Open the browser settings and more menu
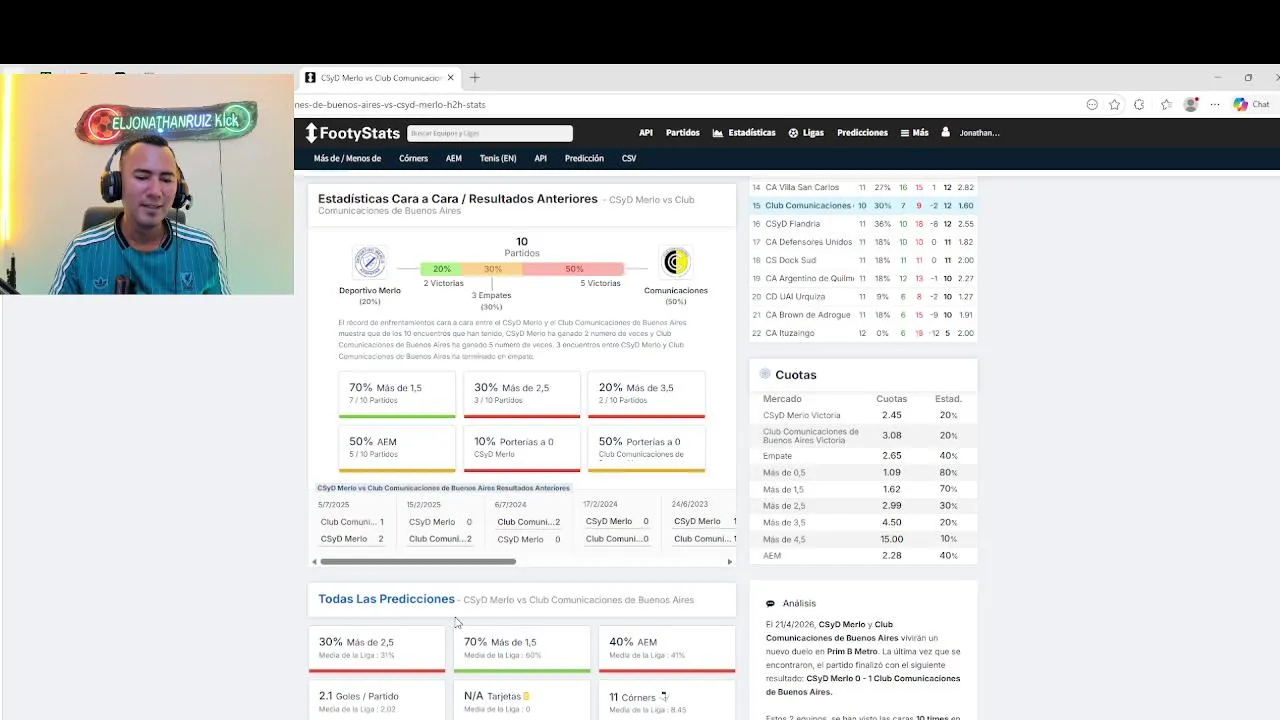 point(1215,104)
